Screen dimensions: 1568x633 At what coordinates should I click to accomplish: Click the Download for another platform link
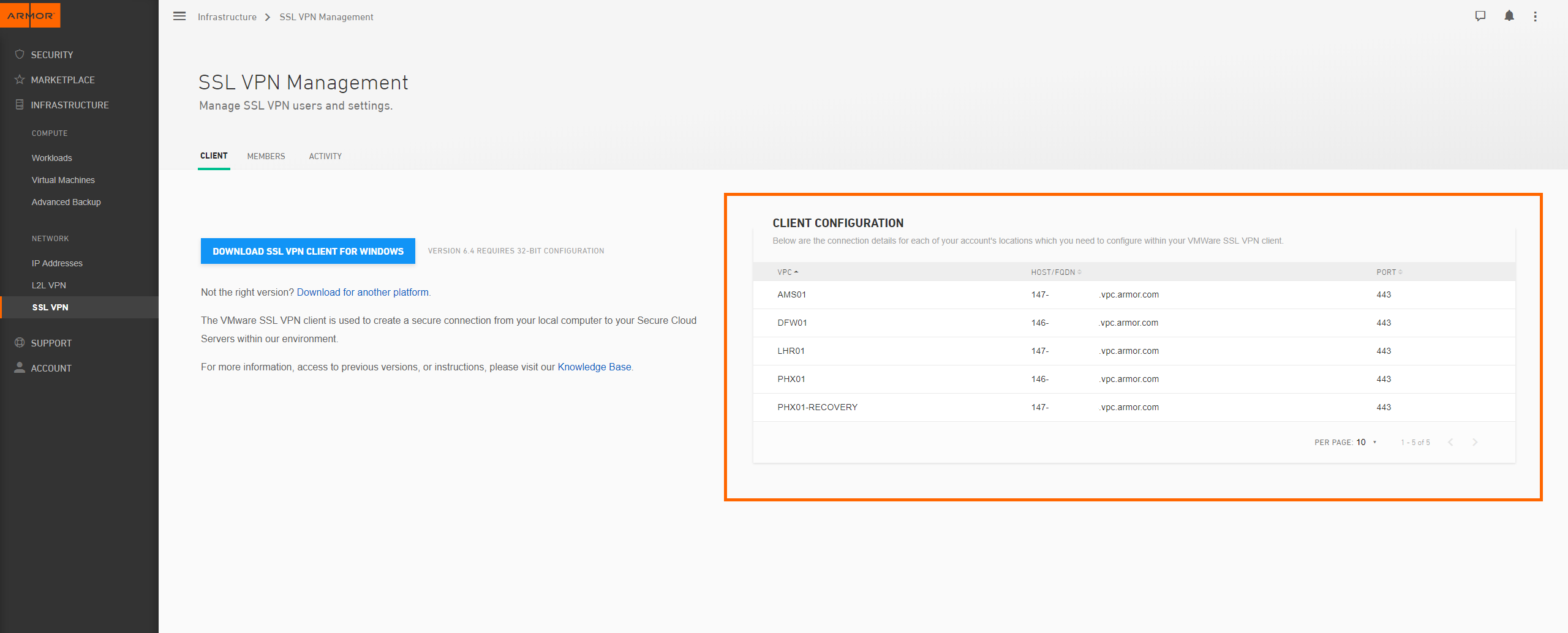[x=363, y=292]
